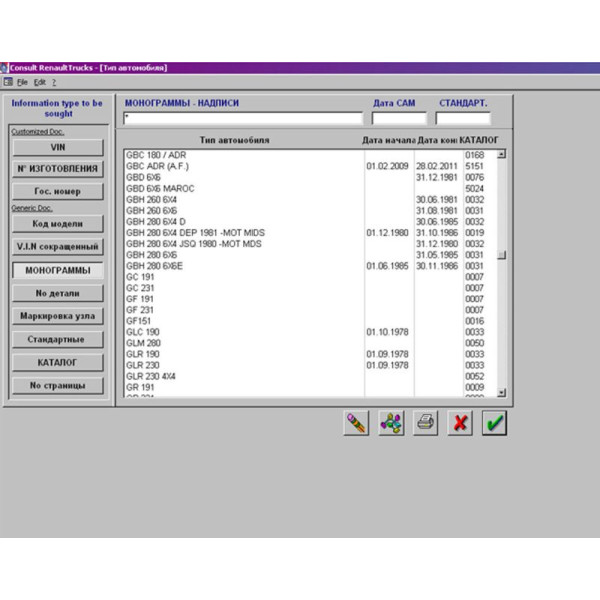Click the Дата САМ input field

[398, 118]
